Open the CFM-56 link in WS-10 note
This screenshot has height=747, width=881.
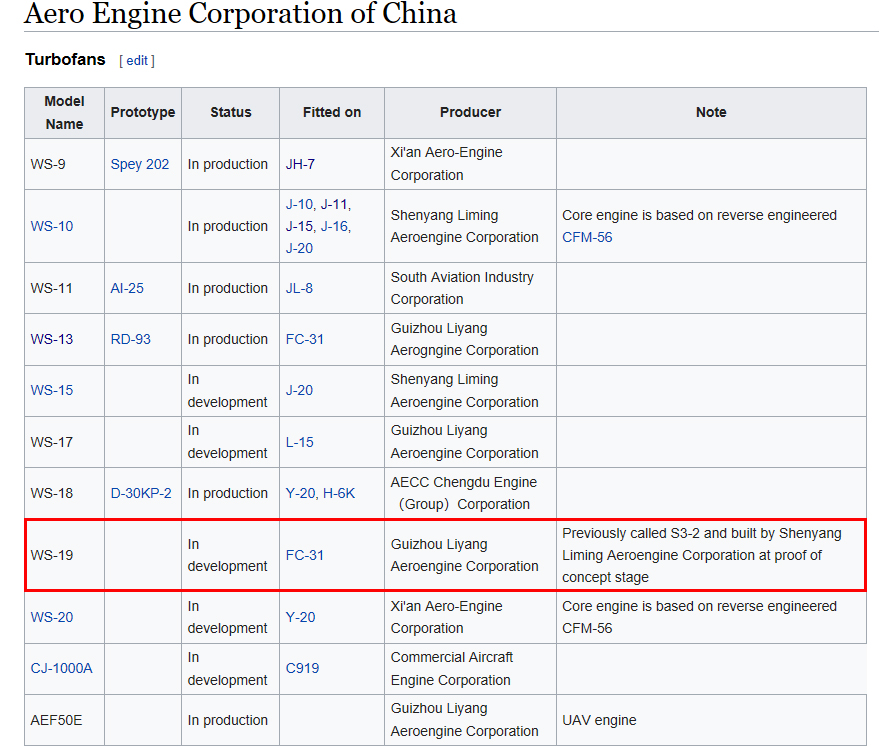(x=587, y=237)
